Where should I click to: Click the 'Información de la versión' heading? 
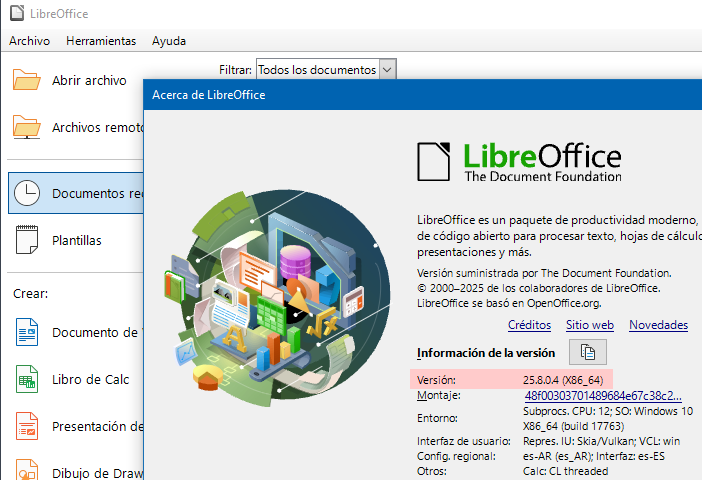click(x=486, y=353)
